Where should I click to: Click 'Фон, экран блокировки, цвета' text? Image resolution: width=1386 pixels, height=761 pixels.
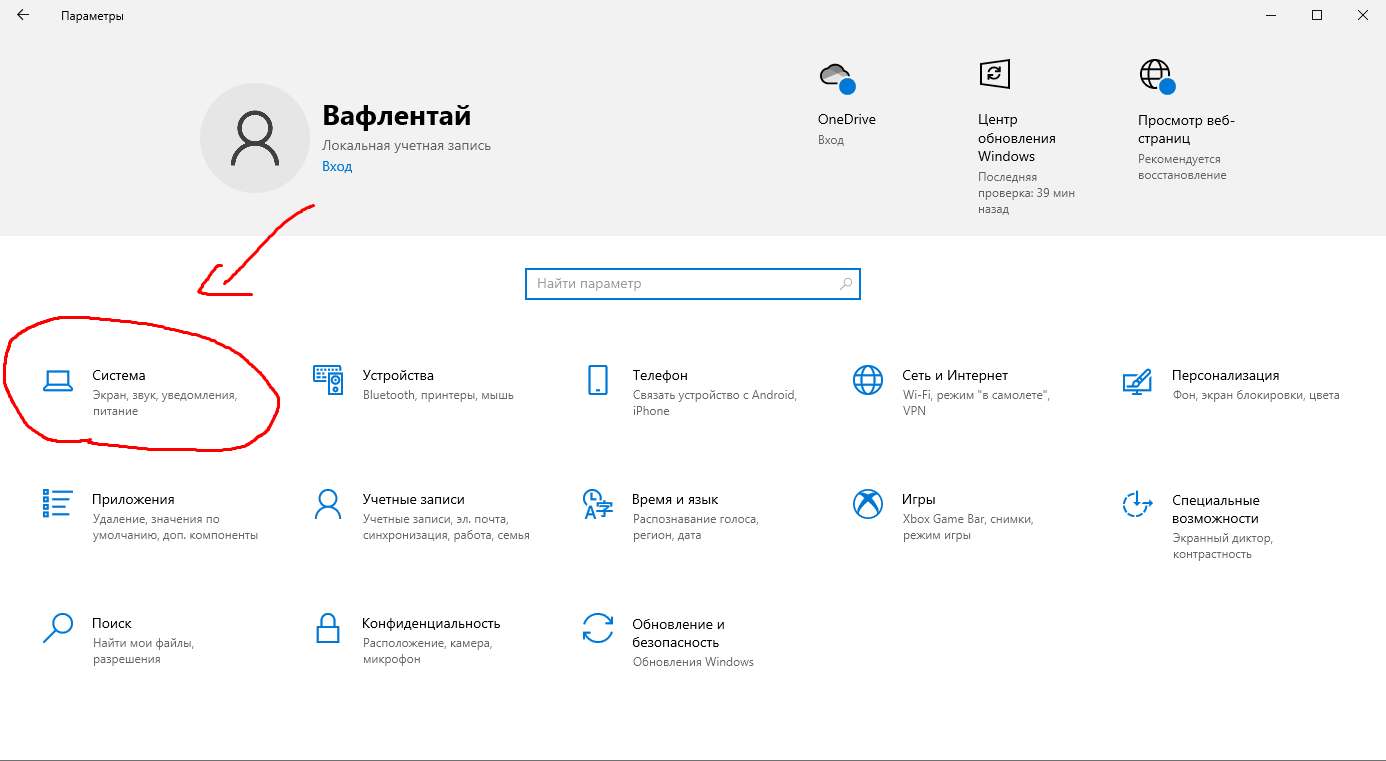click(x=1256, y=395)
